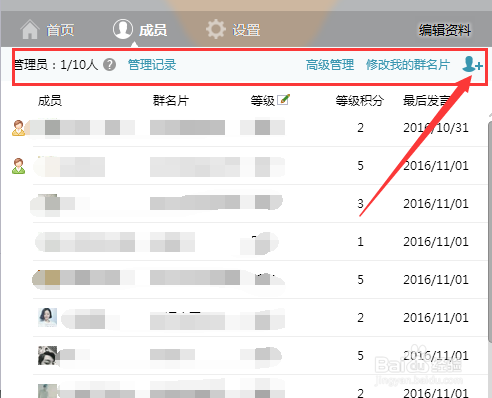Click the vertical scrollbar of member list
492x398 pixels.
[x=490, y=232]
